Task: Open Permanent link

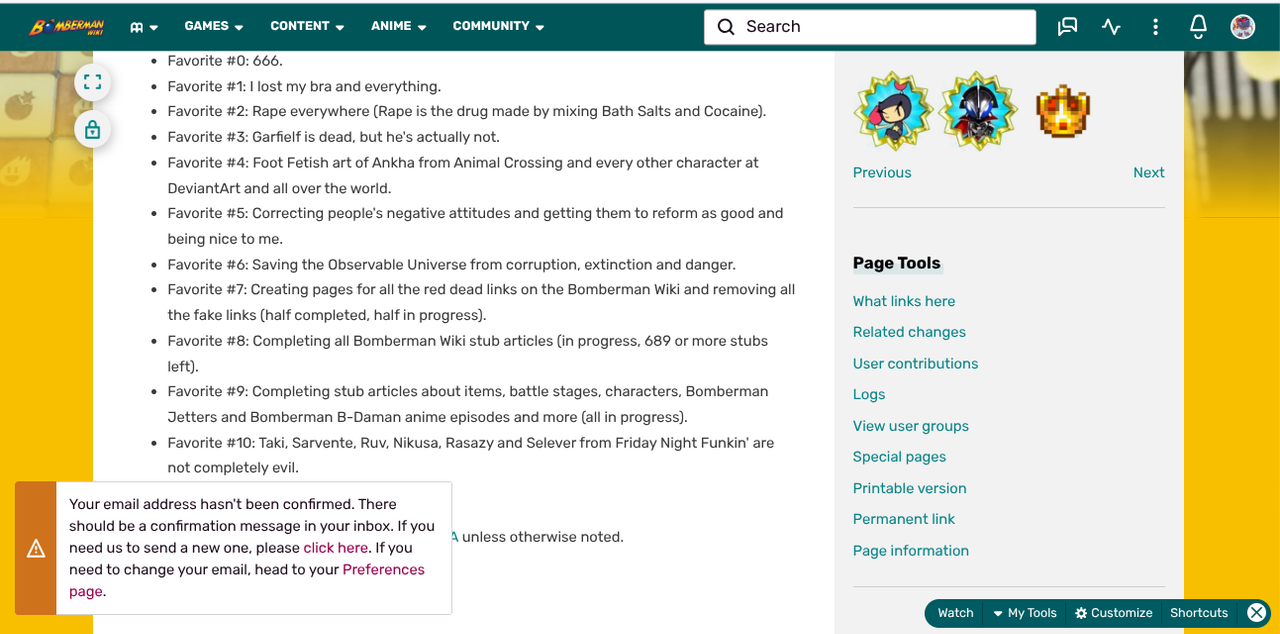Action: click(904, 519)
